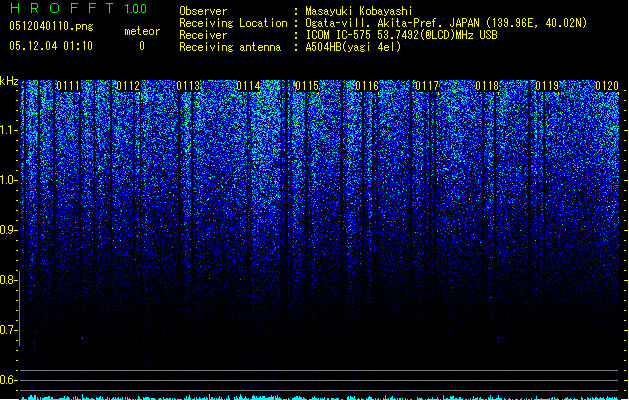The image size is (629, 400).
Task: Click the 0115 time marker
Action: click(307, 86)
